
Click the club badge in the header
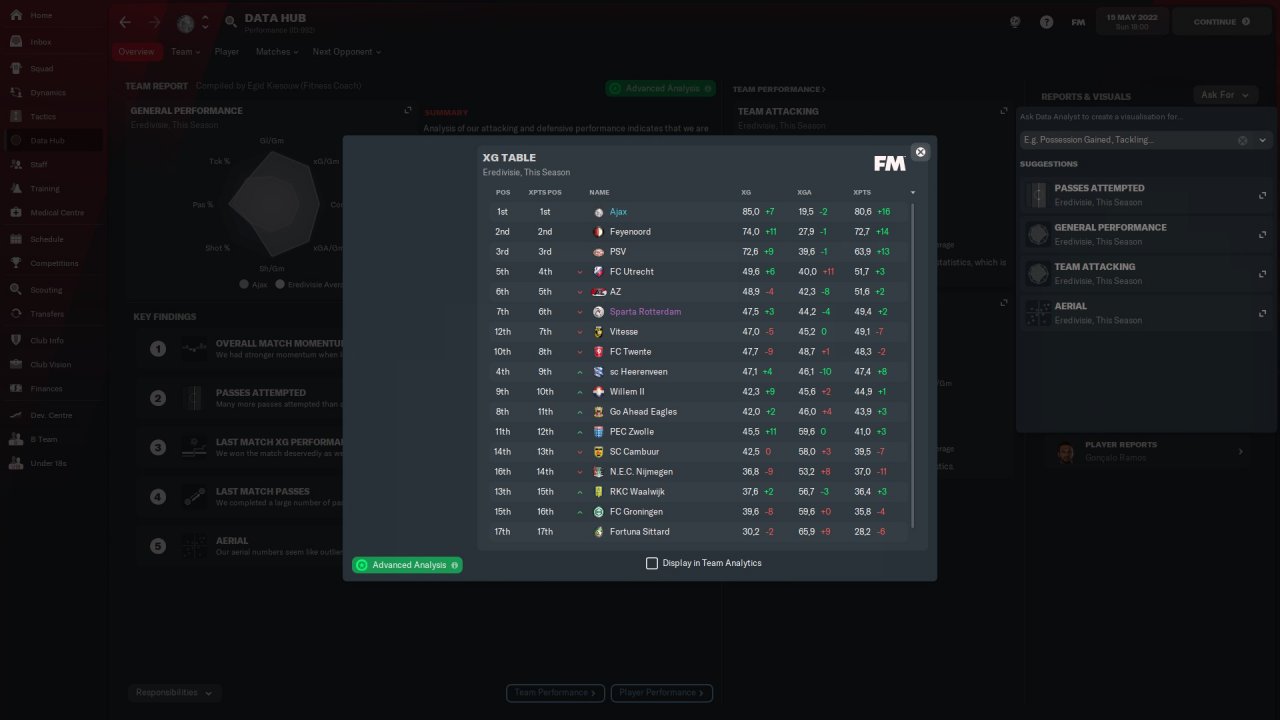[185, 22]
